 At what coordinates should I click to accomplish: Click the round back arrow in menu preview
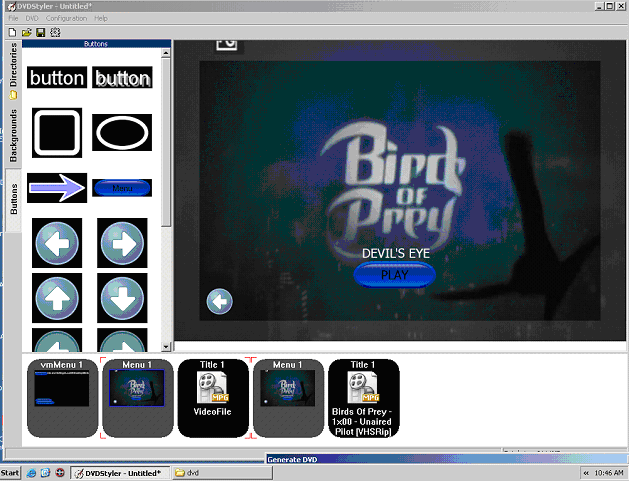coord(219,301)
